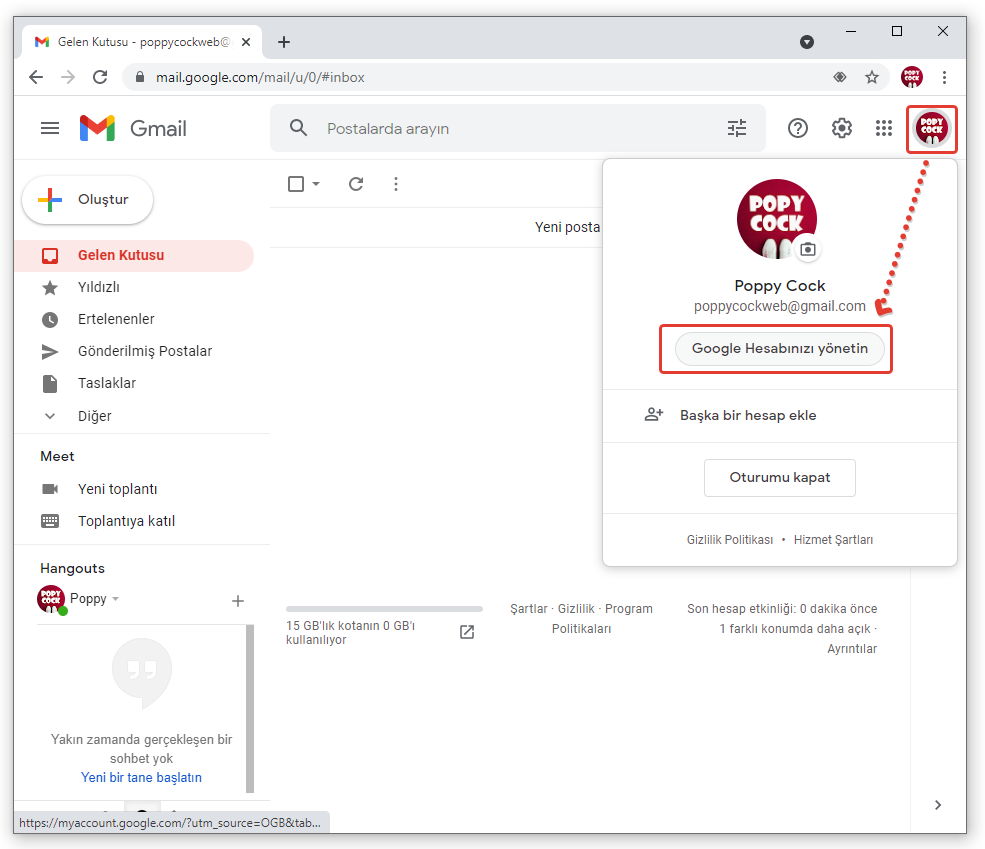Tick the select-all messages checkbox
Image resolution: width=985 pixels, height=849 pixels.
[x=296, y=184]
